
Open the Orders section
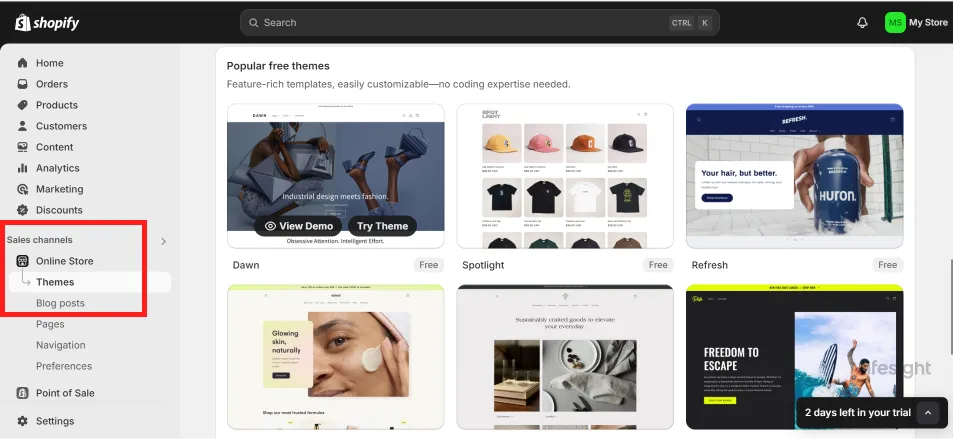coord(52,84)
